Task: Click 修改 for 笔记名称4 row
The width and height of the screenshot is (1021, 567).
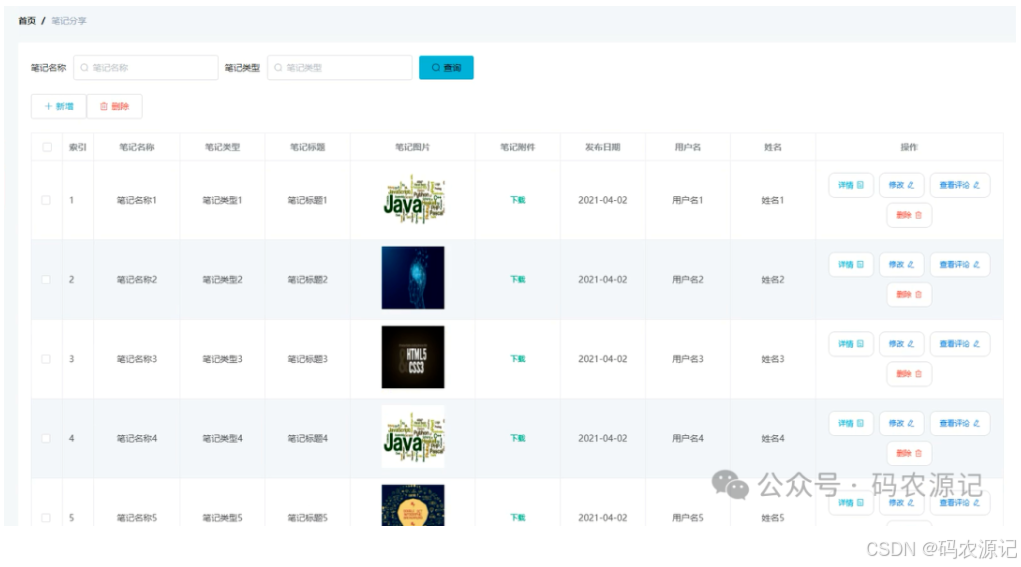Action: (901, 423)
